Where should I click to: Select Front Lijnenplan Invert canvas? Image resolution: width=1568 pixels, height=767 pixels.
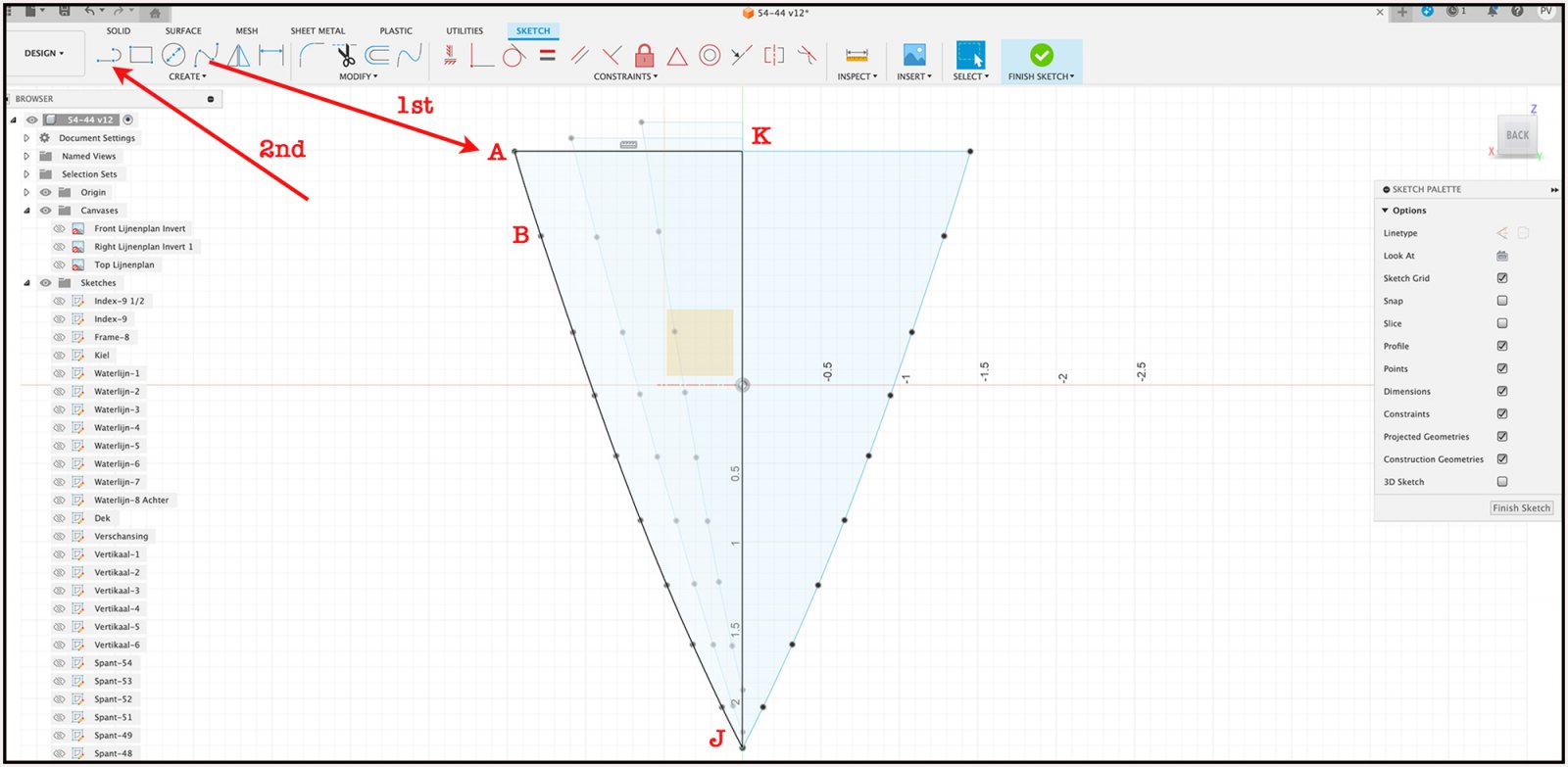139,229
